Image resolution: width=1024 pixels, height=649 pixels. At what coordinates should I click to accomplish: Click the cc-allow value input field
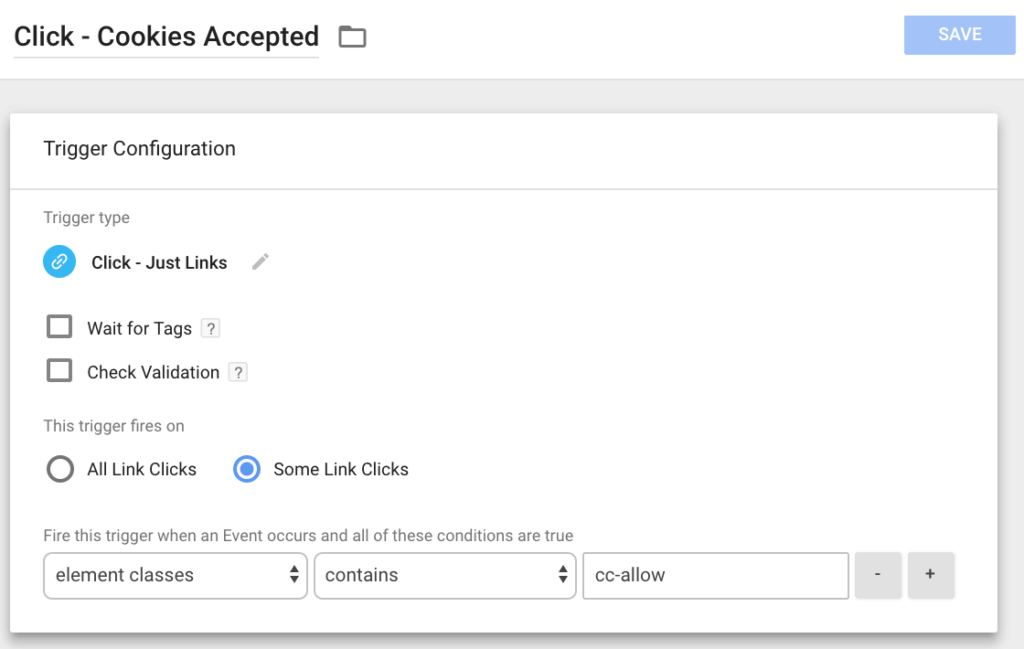coord(716,575)
